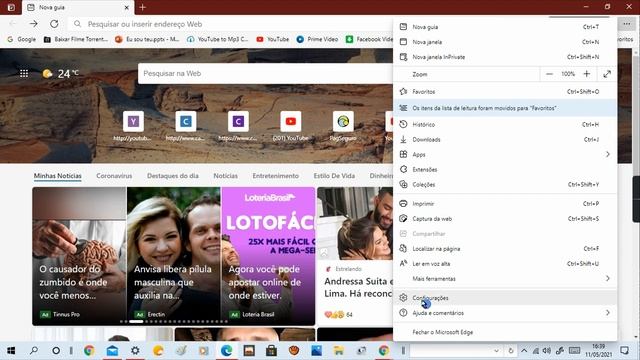Open Prime Video bookmark
This screenshot has height=360, width=640.
click(x=318, y=39)
